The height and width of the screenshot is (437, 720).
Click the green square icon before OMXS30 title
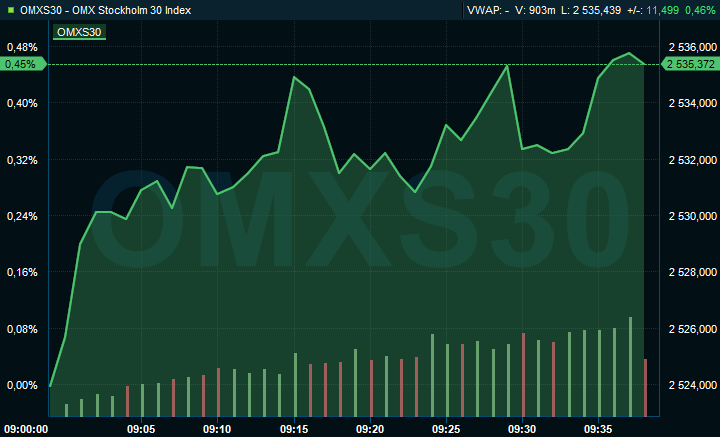11,10
